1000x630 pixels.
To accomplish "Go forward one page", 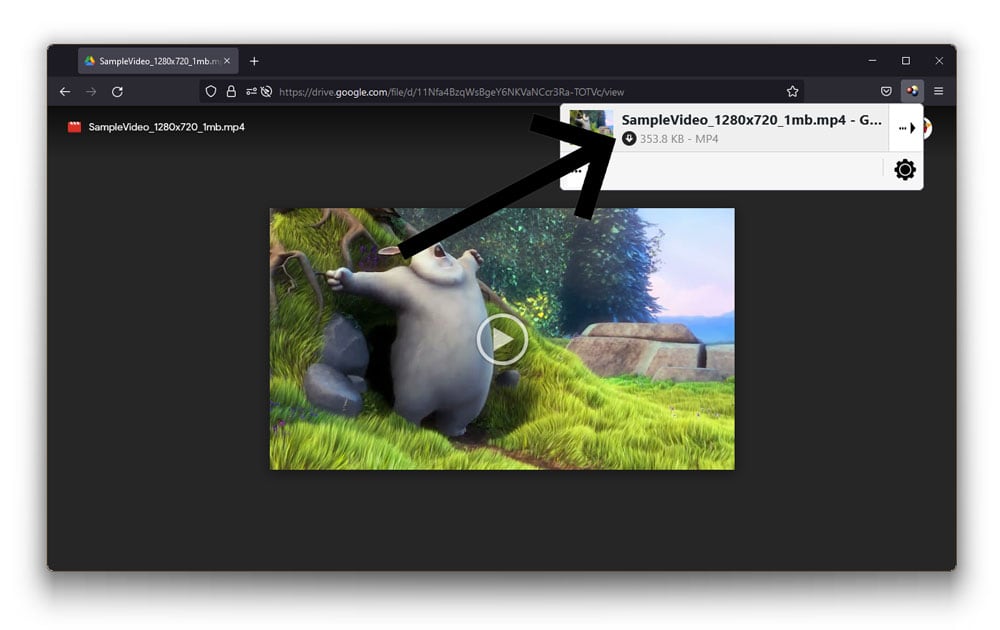I will (91, 92).
